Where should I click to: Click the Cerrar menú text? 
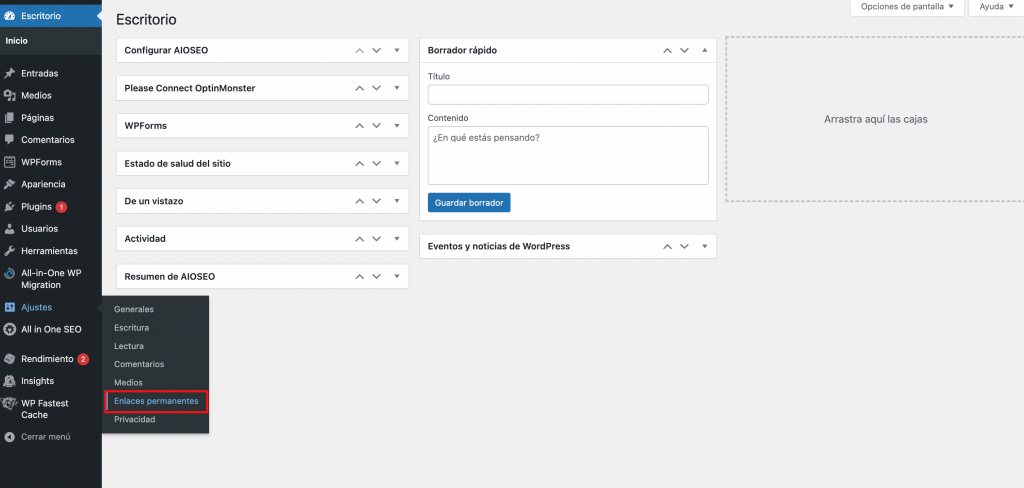click(46, 436)
